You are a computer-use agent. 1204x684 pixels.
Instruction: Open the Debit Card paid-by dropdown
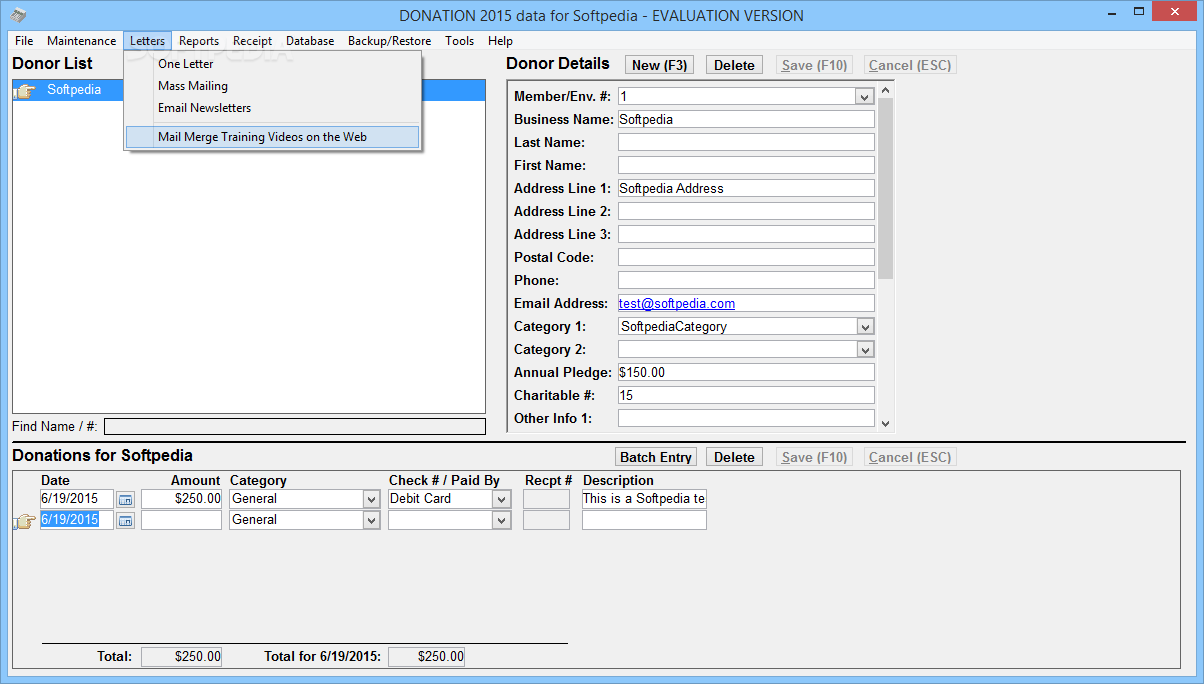(502, 499)
